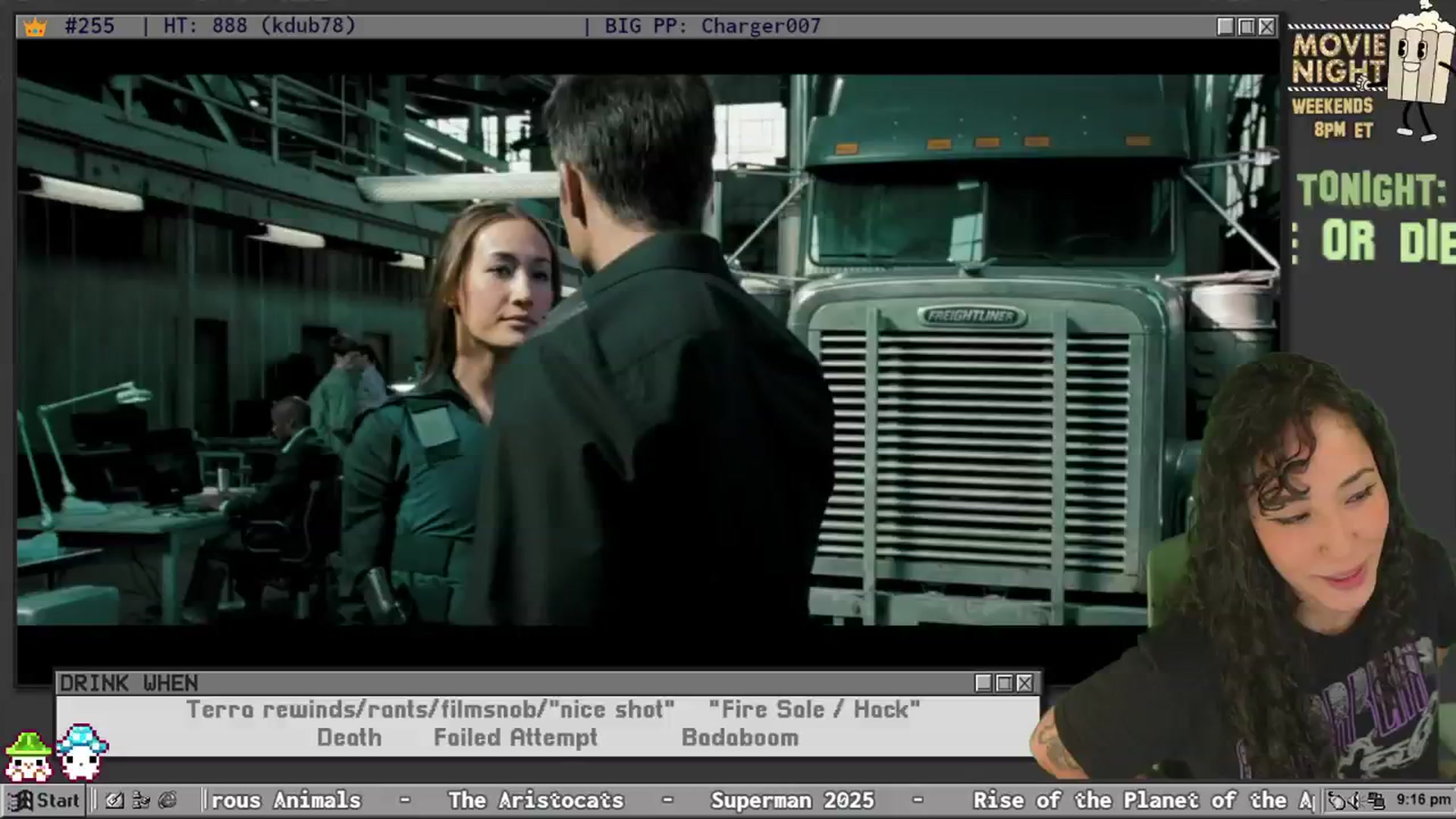Click "The Aristocats" in the ticker
The width and height of the screenshot is (1456, 819).
pyautogui.click(x=536, y=800)
